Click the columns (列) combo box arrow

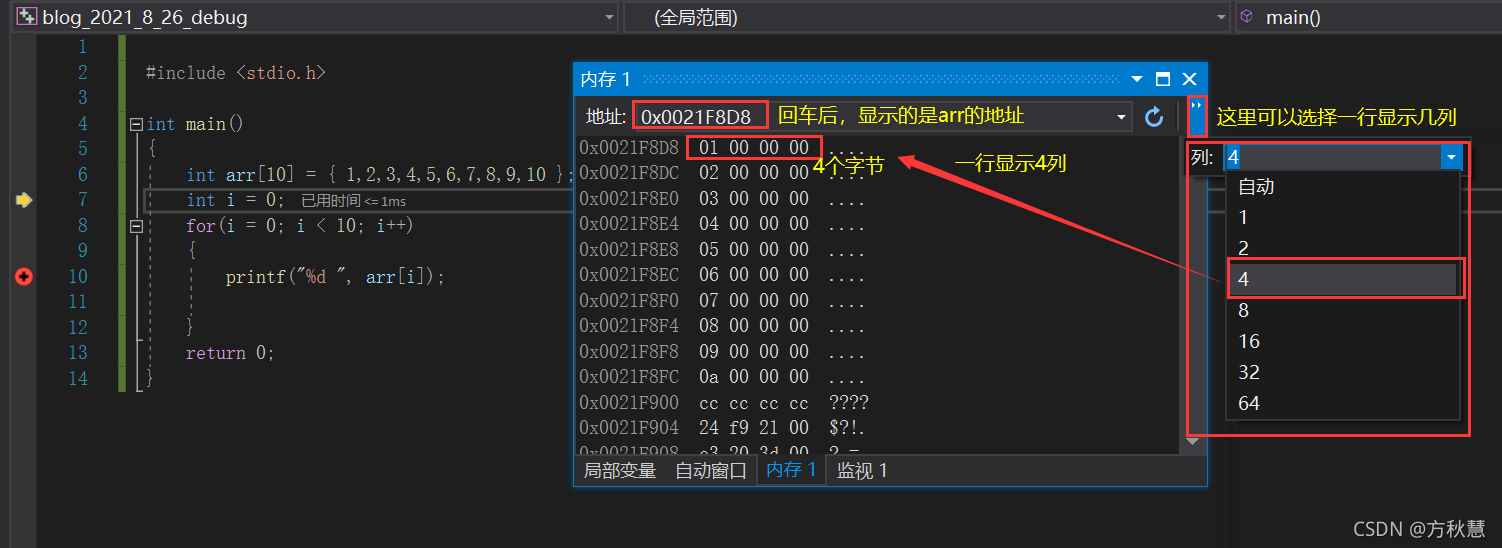1451,157
